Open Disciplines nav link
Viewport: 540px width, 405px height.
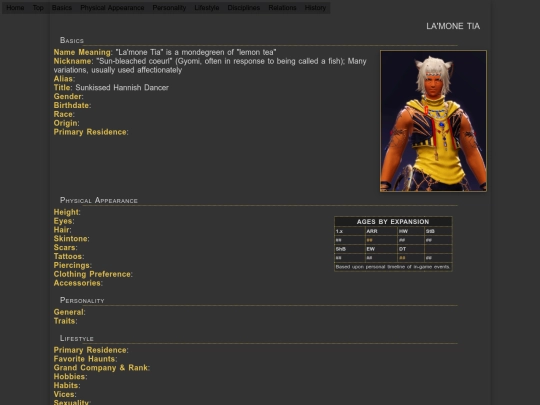pyautogui.click(x=243, y=8)
